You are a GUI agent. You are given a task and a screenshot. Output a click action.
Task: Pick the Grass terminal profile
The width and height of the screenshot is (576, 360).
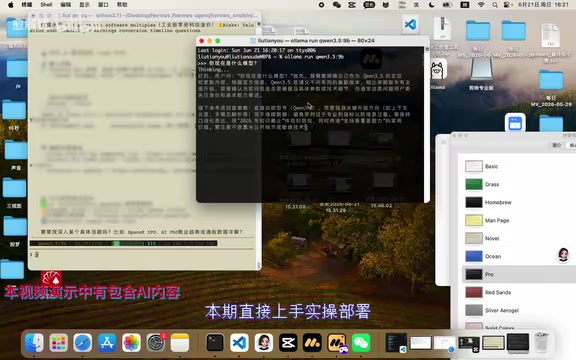click(x=519, y=184)
